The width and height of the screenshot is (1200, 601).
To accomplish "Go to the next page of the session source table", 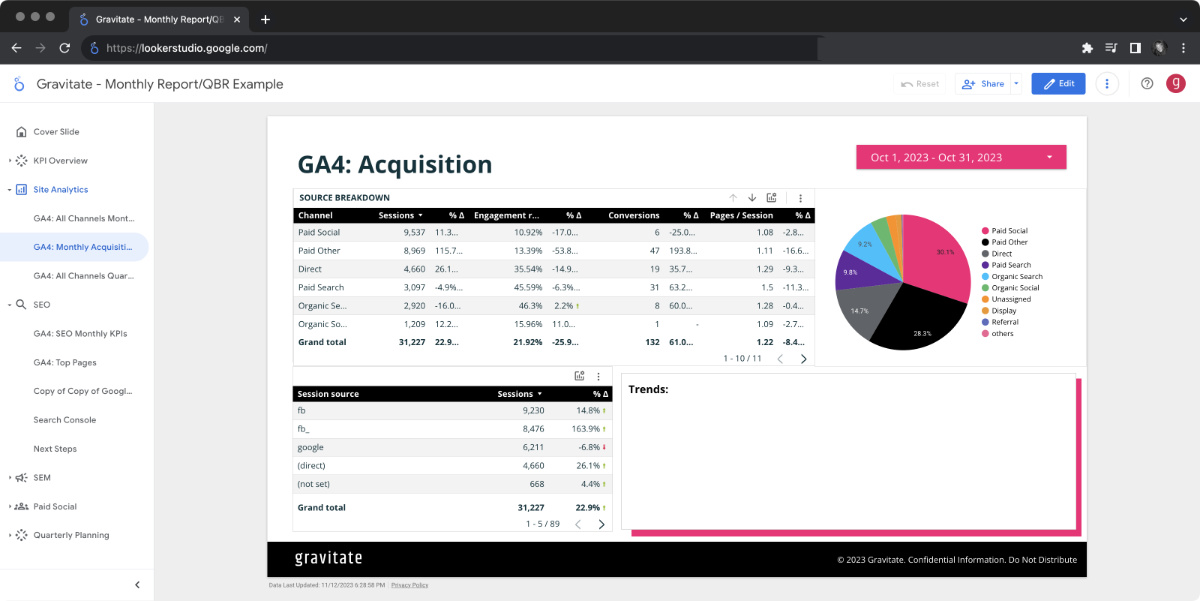I will tap(601, 523).
